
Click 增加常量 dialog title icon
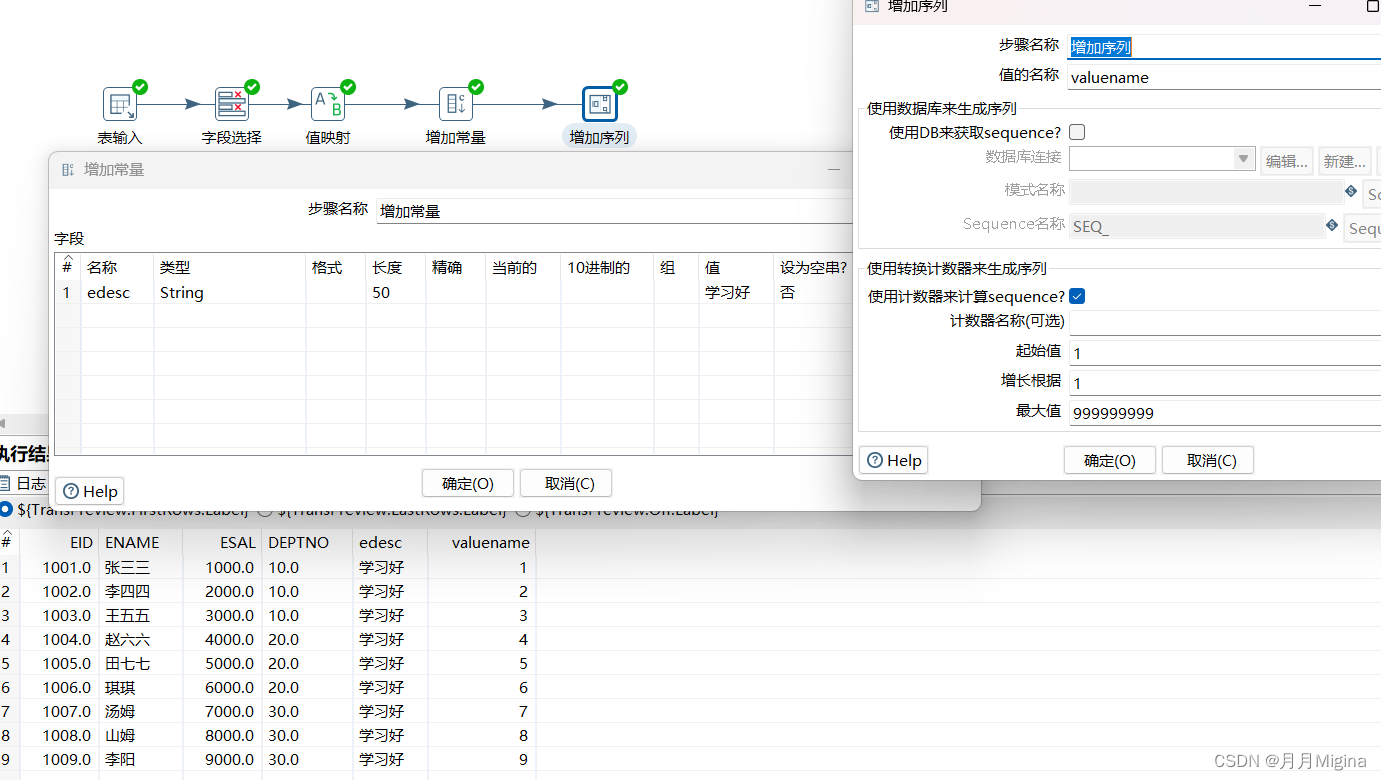point(68,170)
